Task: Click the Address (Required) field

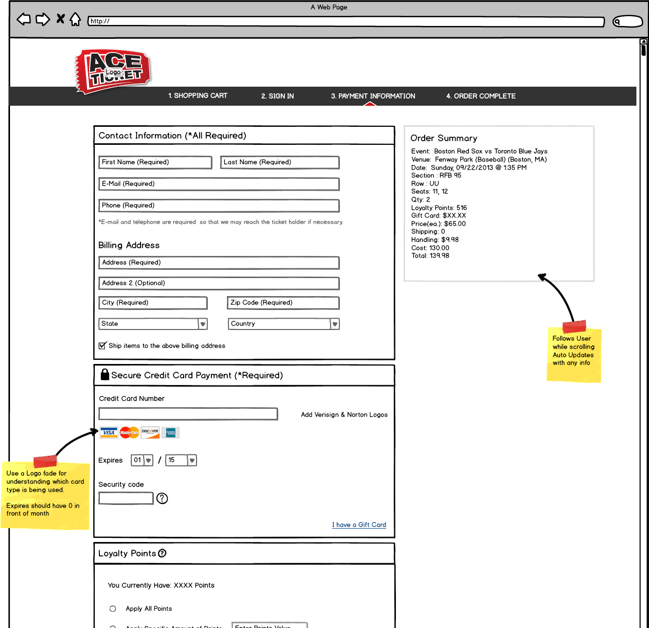Action: [x=219, y=263]
